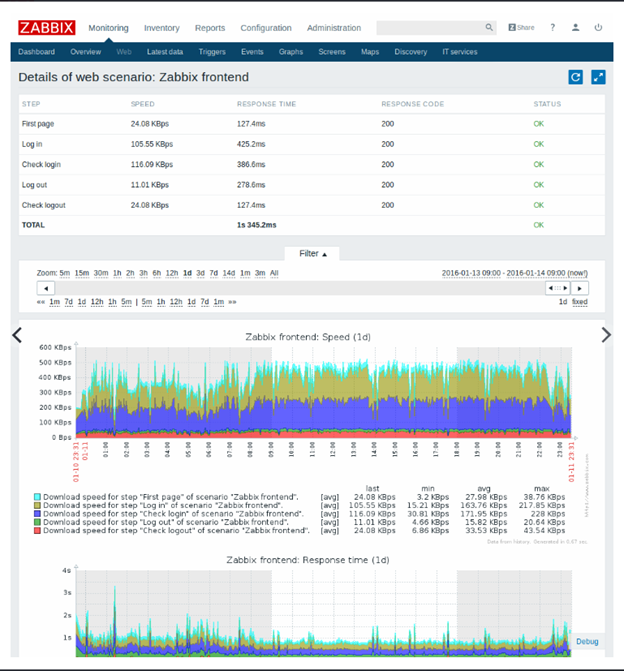This screenshot has width=624, height=671.
Task: Open the Debug link
Action: [587, 641]
